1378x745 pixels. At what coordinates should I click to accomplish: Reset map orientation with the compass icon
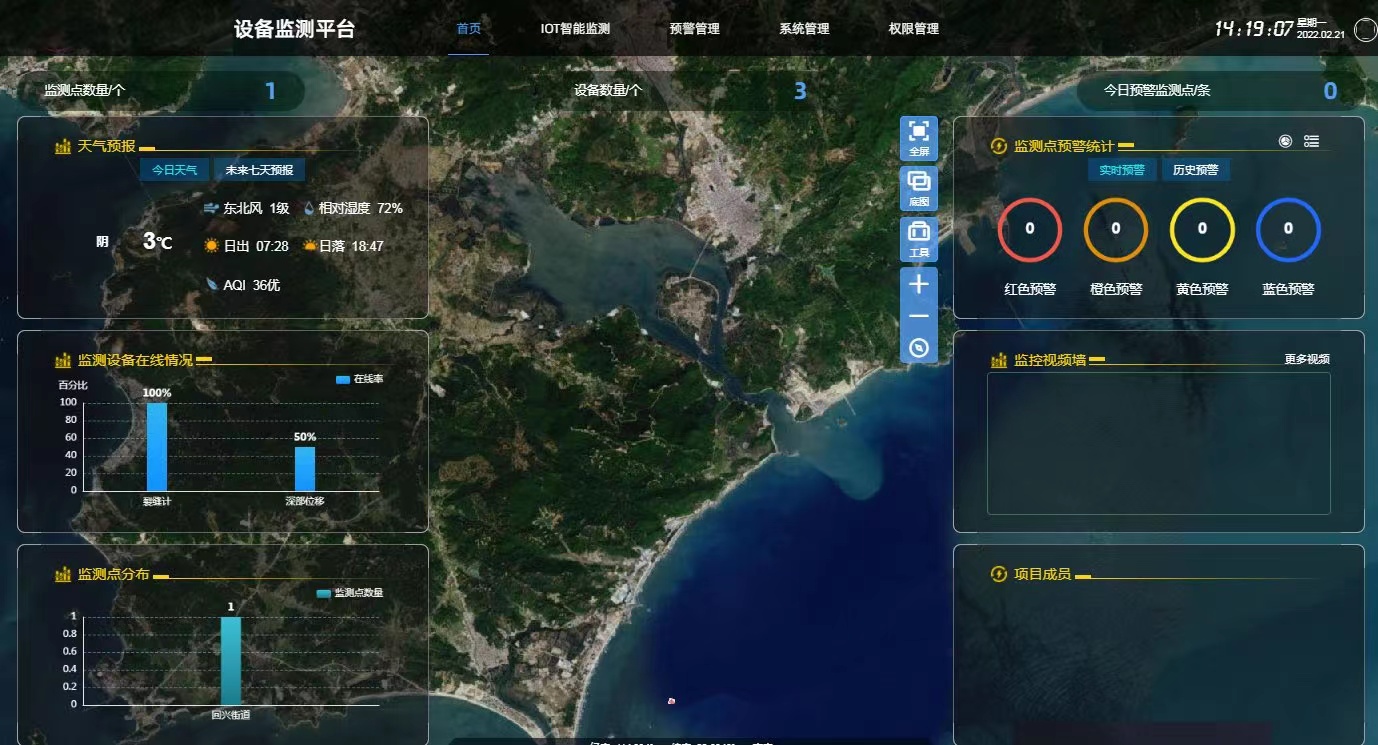918,347
